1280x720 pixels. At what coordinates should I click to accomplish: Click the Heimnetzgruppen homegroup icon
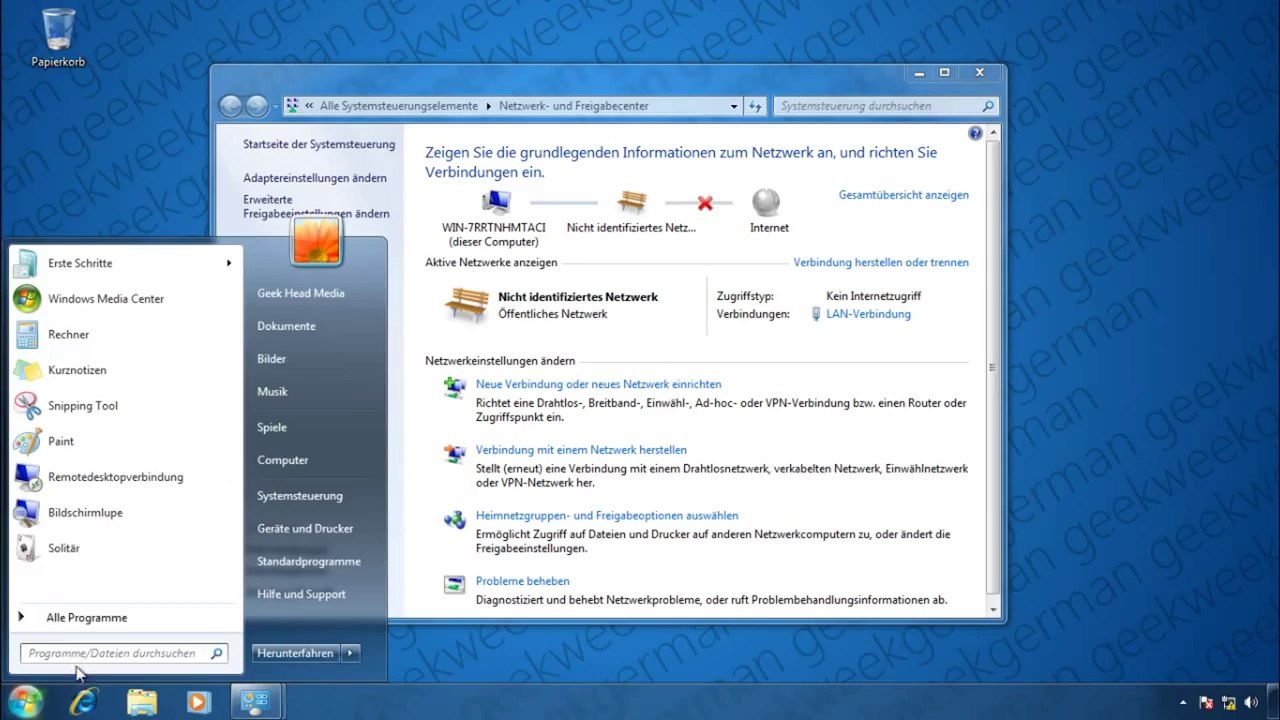455,520
